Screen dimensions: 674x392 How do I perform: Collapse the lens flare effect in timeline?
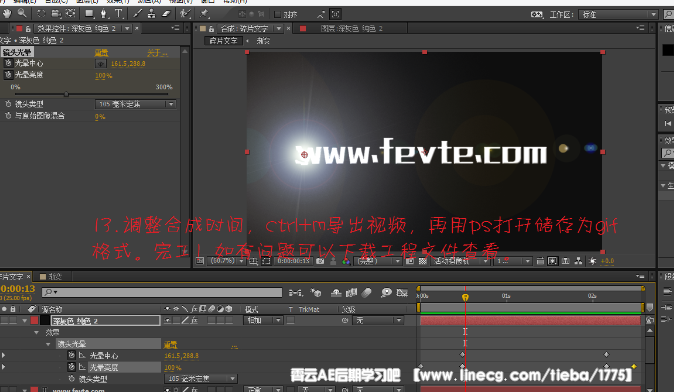tap(48, 344)
